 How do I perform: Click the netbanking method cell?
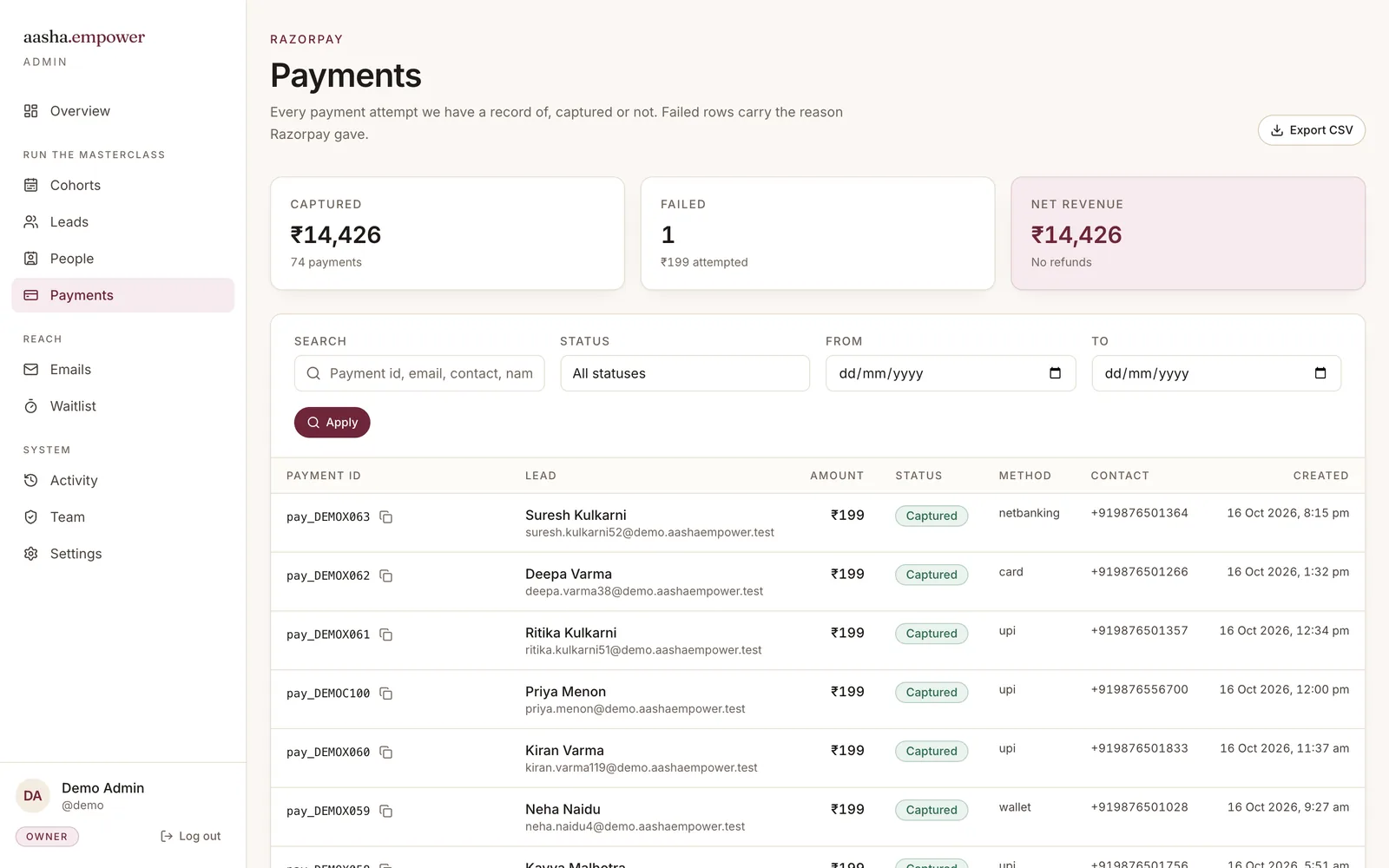pyautogui.click(x=1029, y=513)
